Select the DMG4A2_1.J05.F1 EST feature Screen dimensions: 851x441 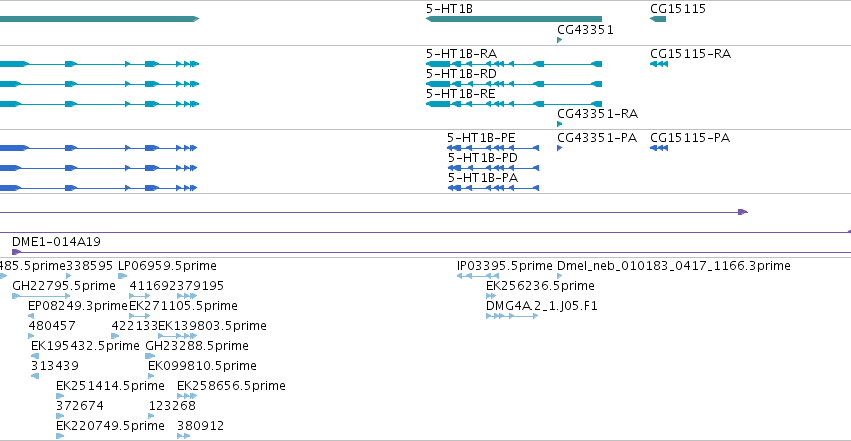[512, 316]
